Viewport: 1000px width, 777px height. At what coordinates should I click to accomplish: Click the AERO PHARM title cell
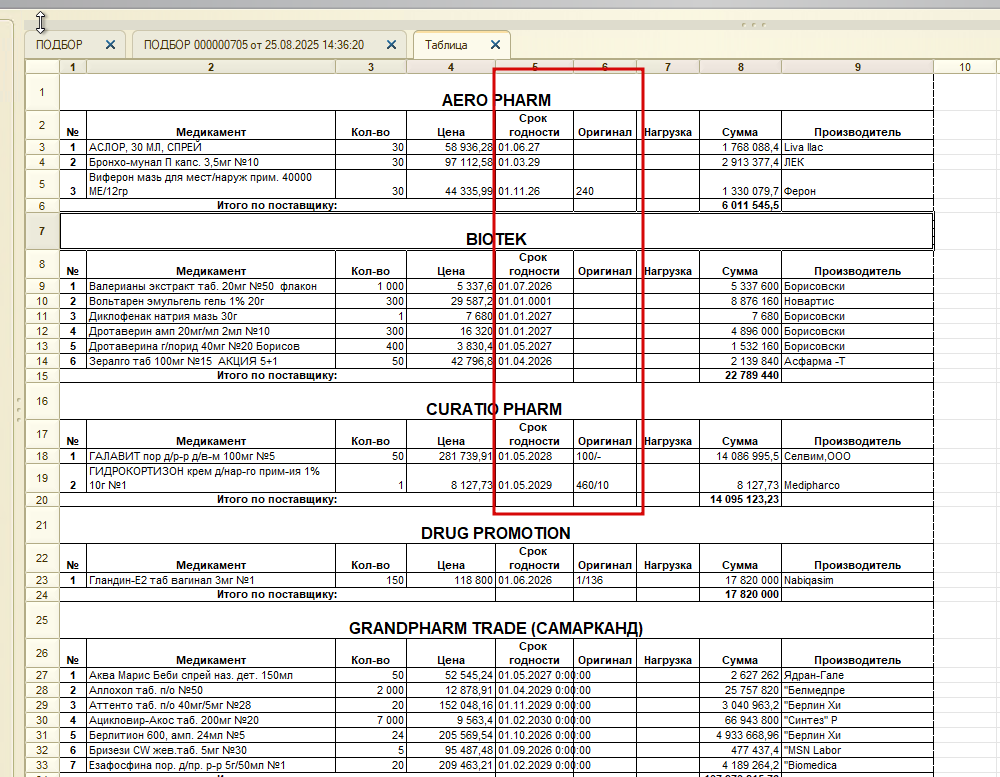(x=496, y=92)
